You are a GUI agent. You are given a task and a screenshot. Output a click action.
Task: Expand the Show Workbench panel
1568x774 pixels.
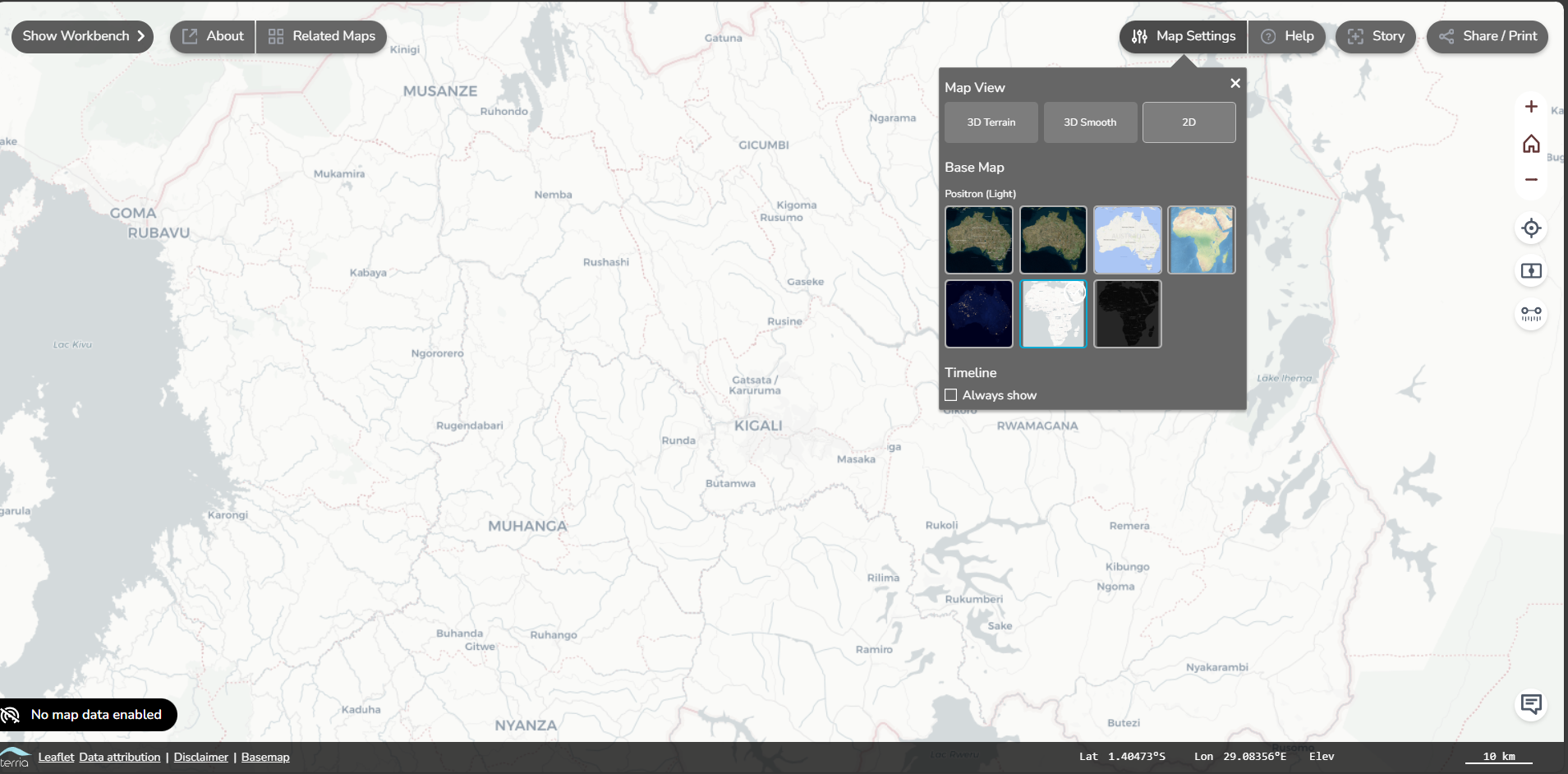(x=82, y=36)
